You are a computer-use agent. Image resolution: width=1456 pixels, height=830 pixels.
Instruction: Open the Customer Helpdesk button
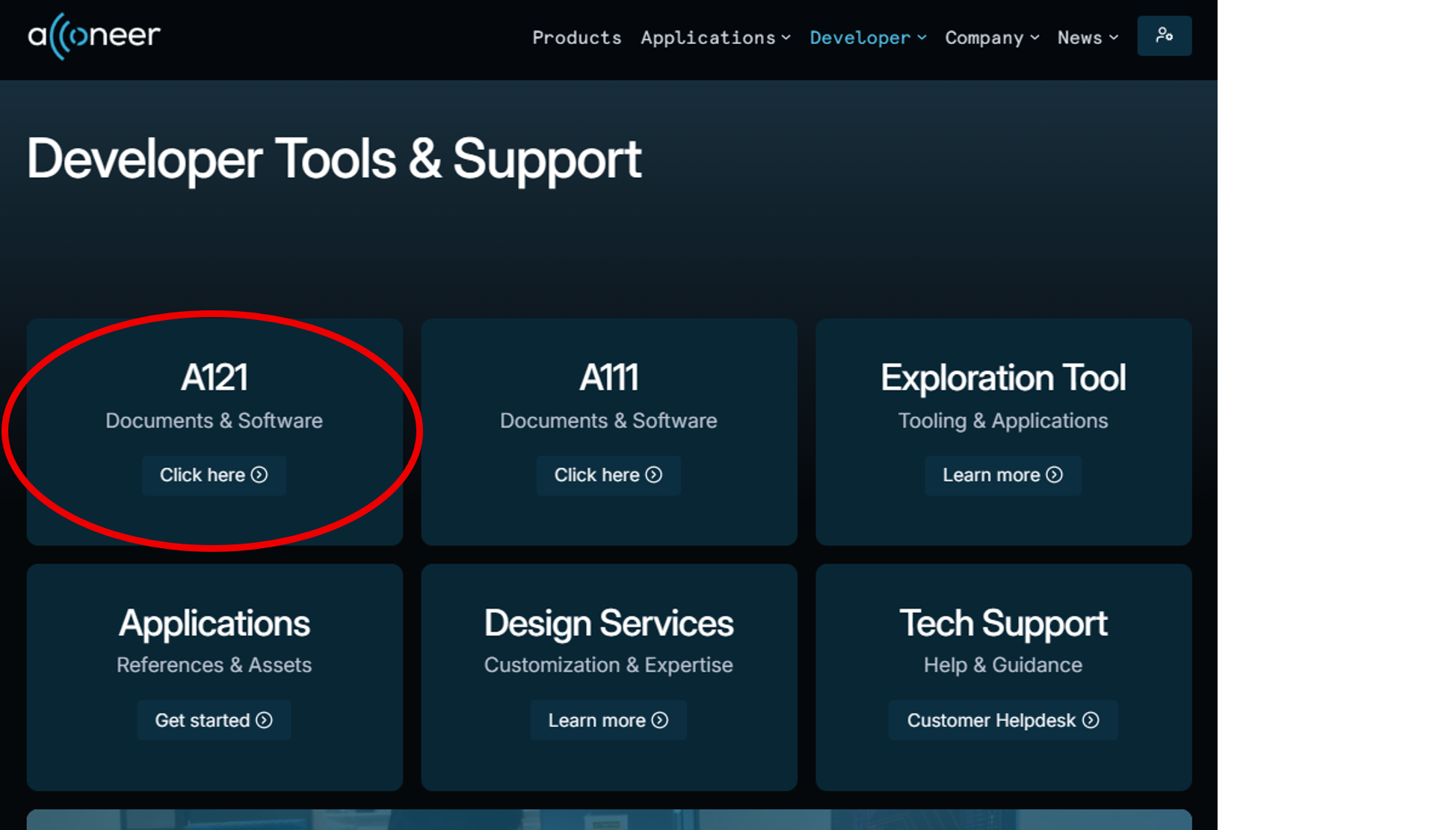pos(1002,720)
